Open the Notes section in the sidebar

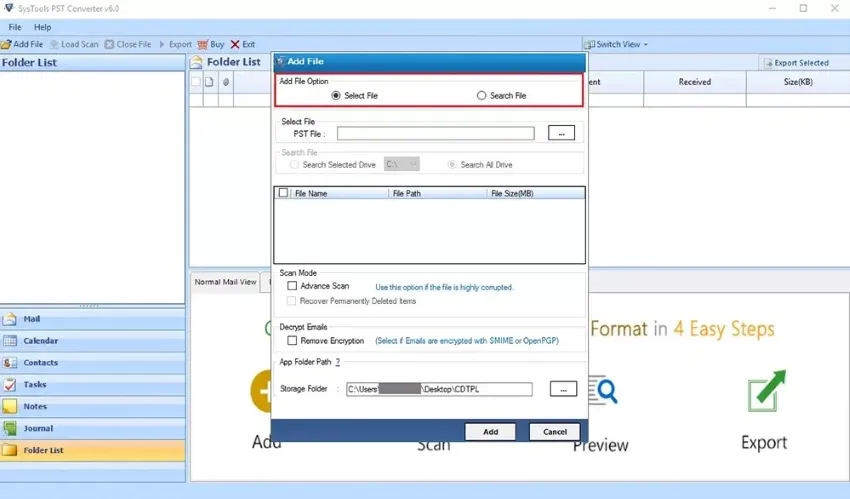click(x=93, y=406)
